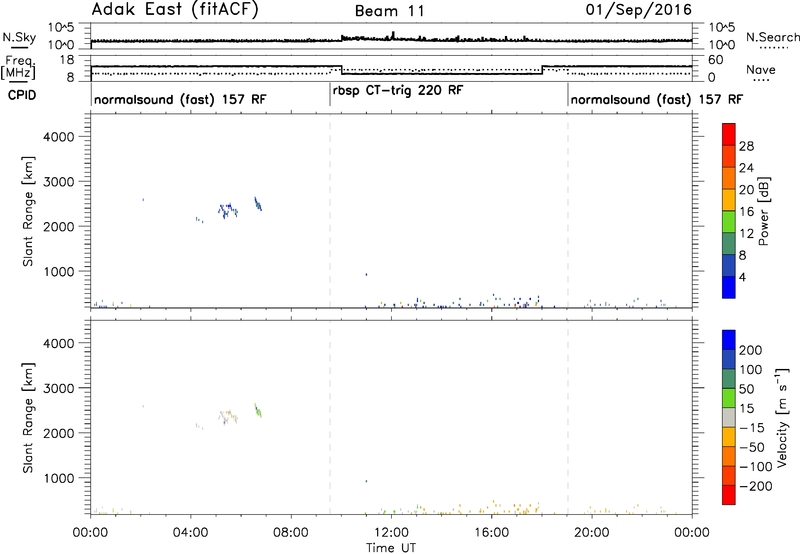This screenshot has width=800, height=554.
Task: Click the '28' label on the Power colorbar
Action: tap(746, 146)
